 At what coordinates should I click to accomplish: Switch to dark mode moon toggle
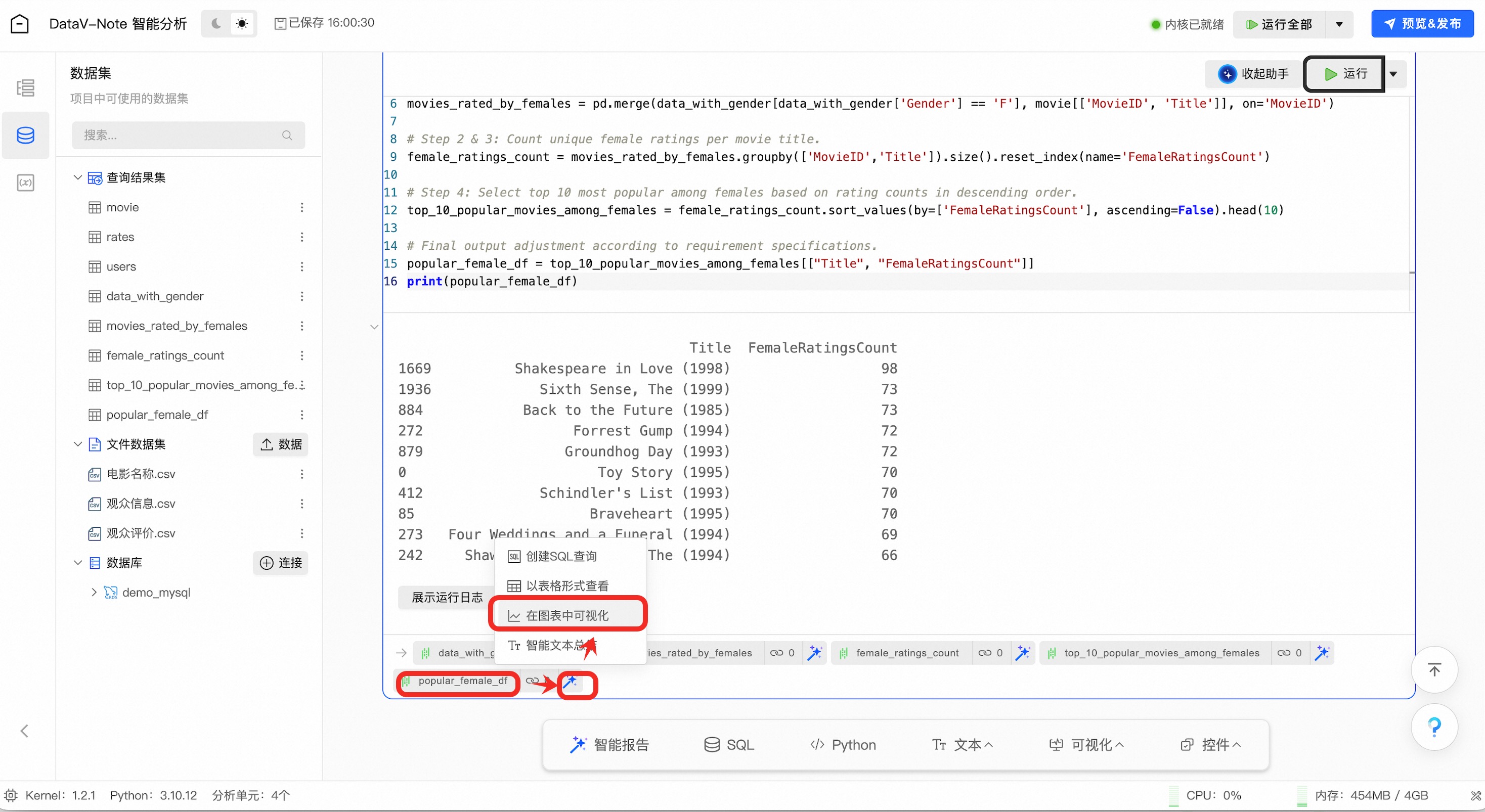pyautogui.click(x=216, y=24)
